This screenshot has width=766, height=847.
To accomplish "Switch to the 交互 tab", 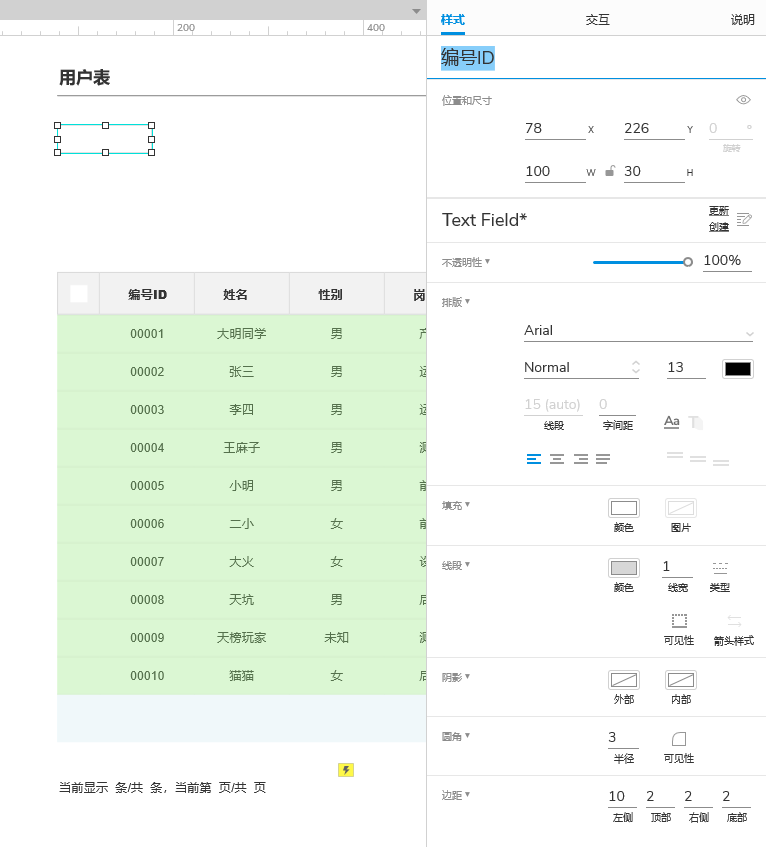I will coord(597,20).
